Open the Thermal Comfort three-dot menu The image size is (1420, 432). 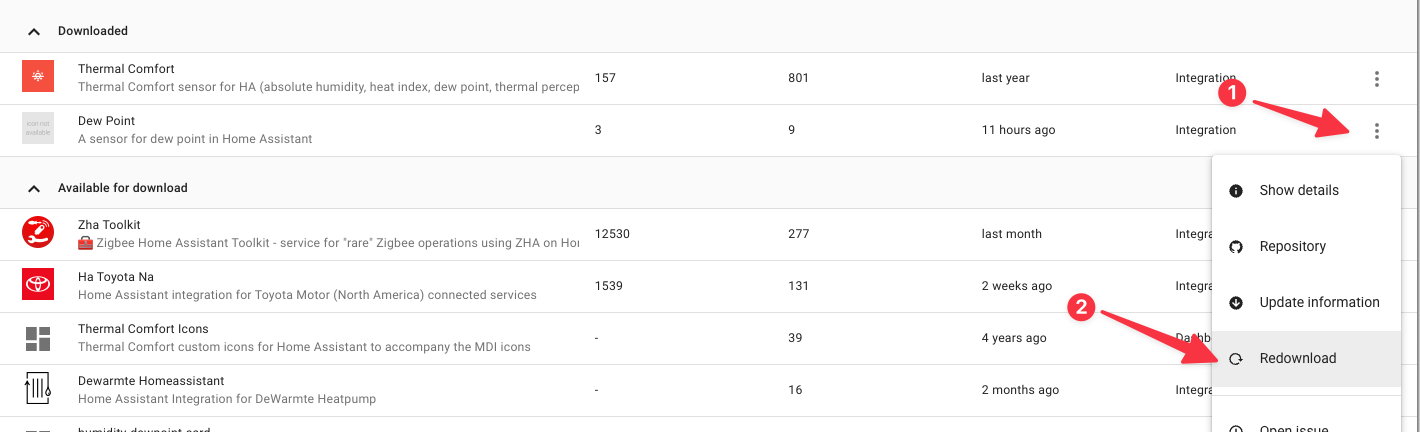point(1377,79)
